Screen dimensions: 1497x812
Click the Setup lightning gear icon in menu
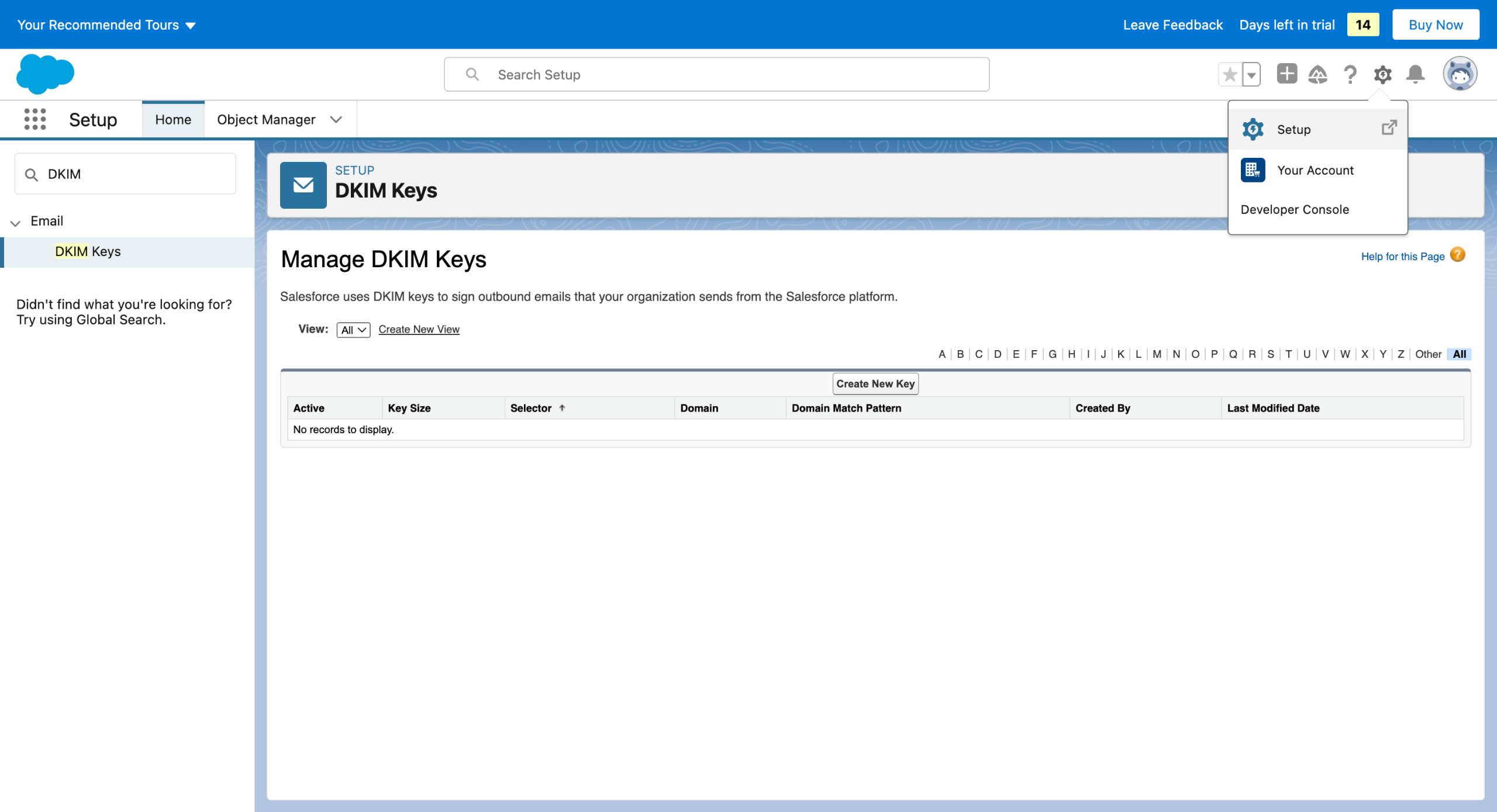1253,129
